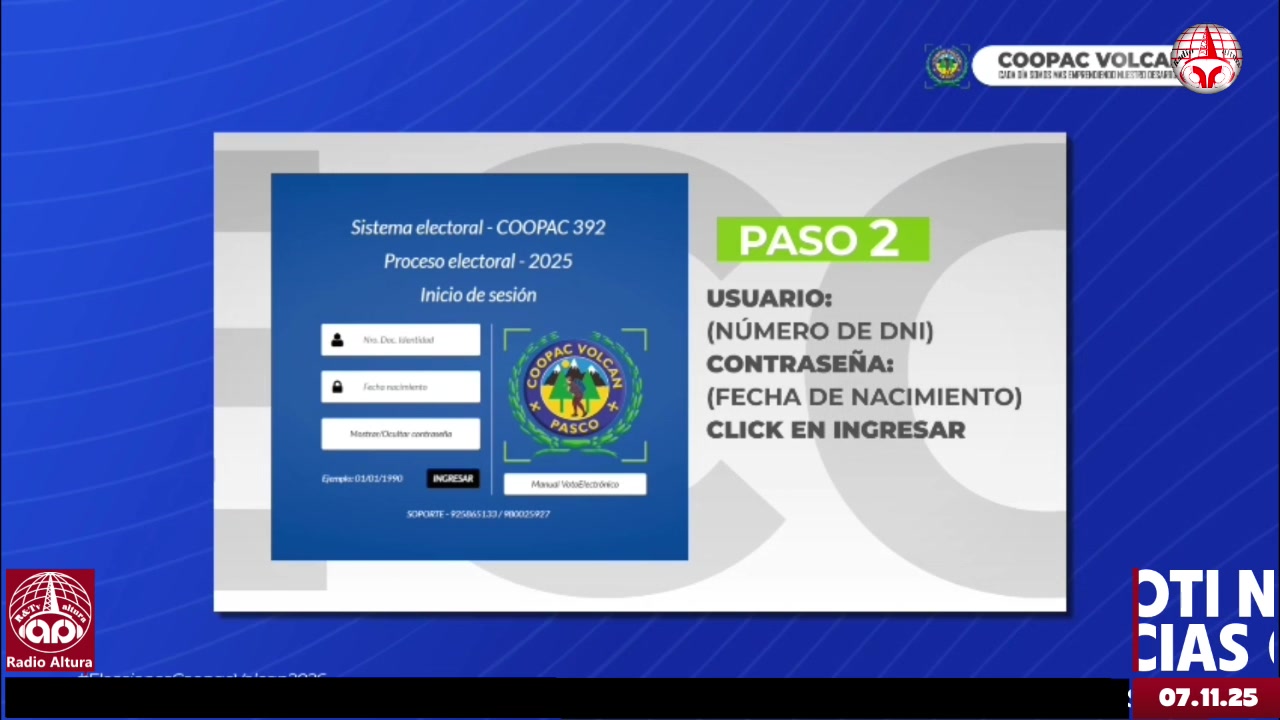Click the 'Sistema electoral - COOPAC 392' heading
The height and width of the screenshot is (720, 1280).
click(478, 228)
